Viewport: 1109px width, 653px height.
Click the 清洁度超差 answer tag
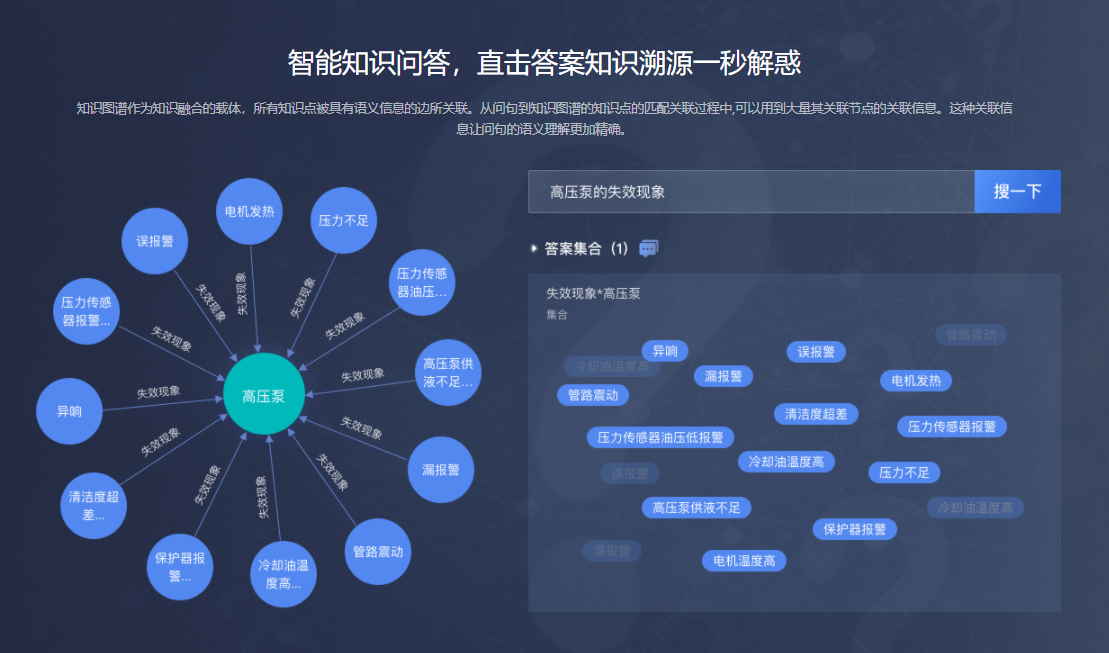point(816,414)
